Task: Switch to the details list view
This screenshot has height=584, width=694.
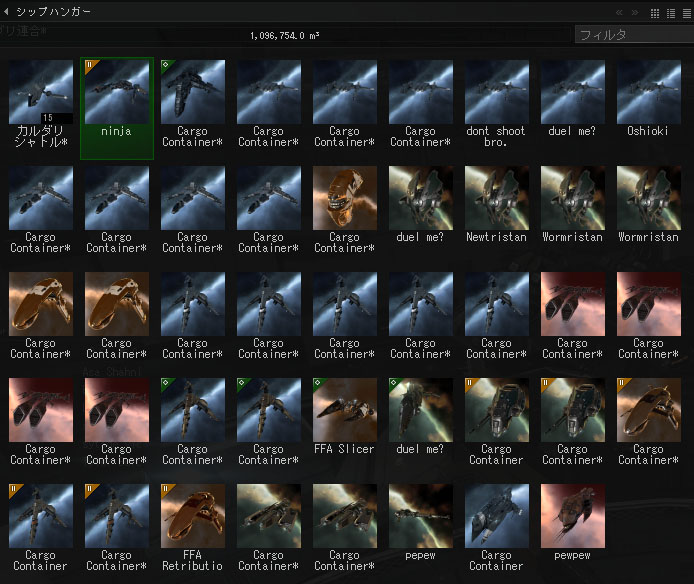Action: point(671,13)
